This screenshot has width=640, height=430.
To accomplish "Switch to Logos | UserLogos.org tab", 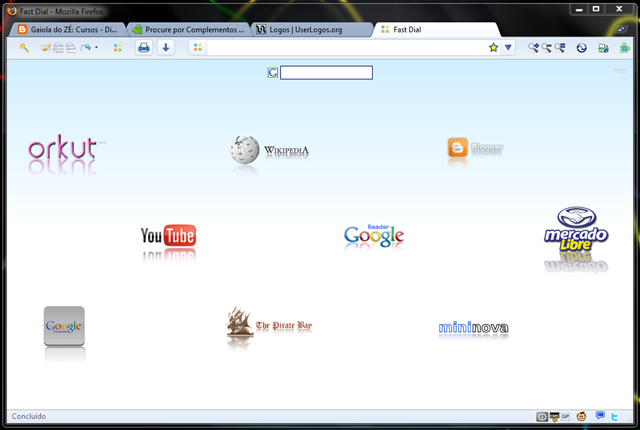I will (312, 30).
